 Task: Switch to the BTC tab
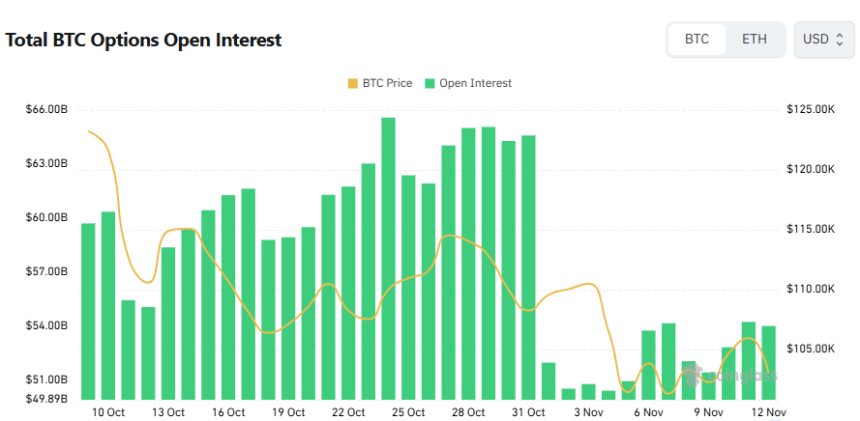[x=697, y=39]
